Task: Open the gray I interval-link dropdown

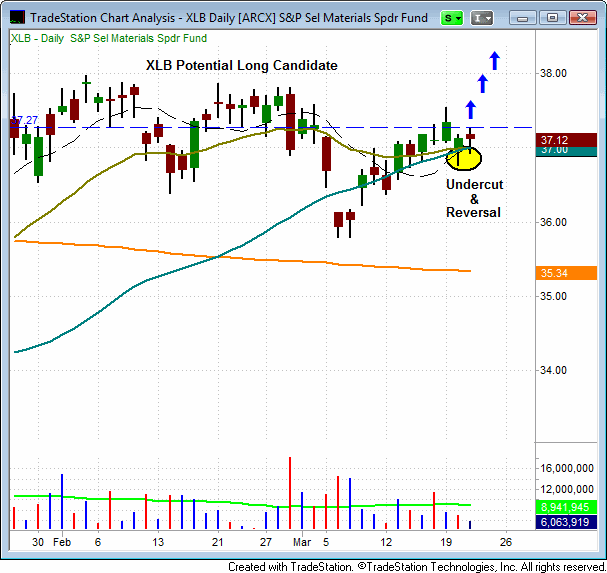Action: tap(482, 18)
